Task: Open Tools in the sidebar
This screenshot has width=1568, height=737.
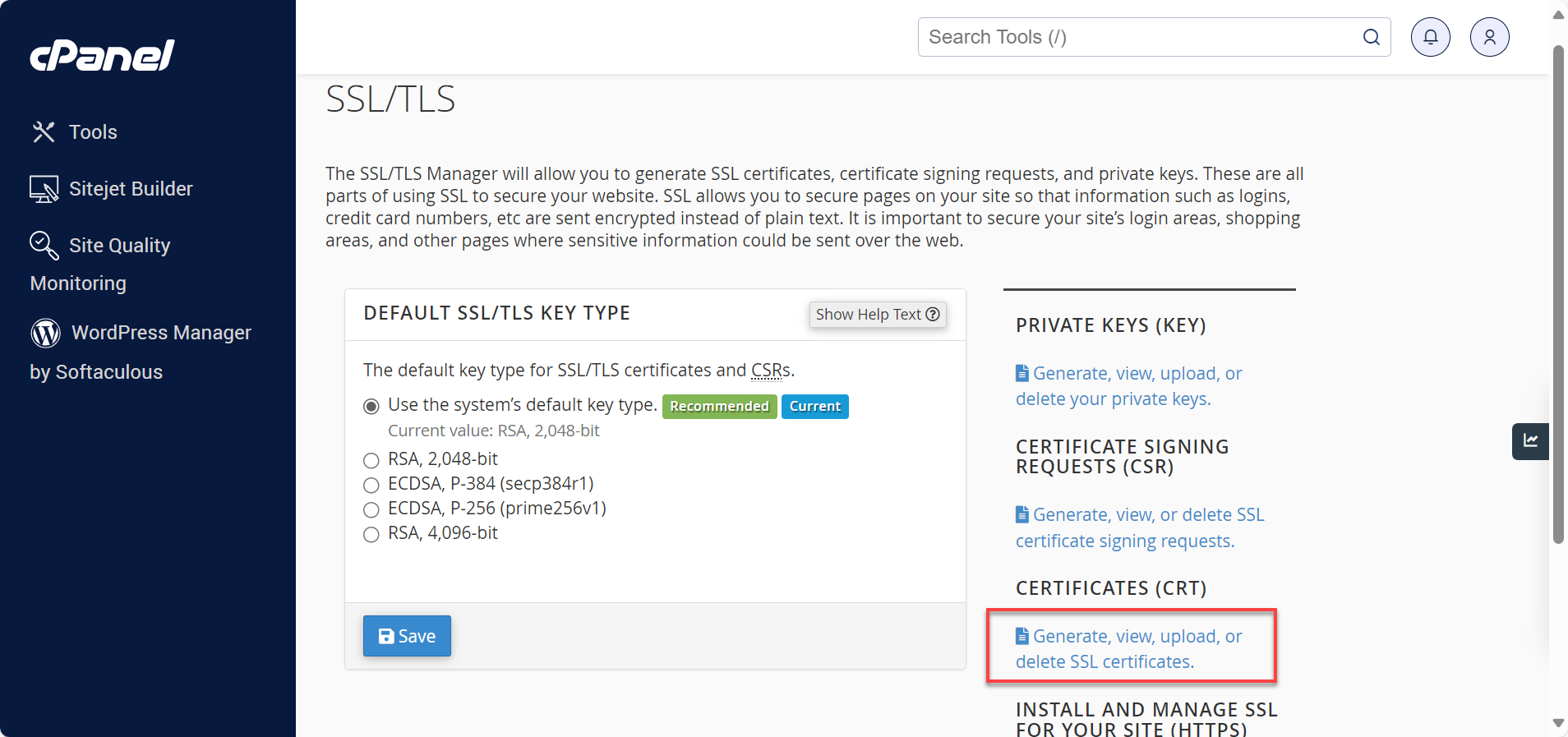Action: tap(93, 132)
